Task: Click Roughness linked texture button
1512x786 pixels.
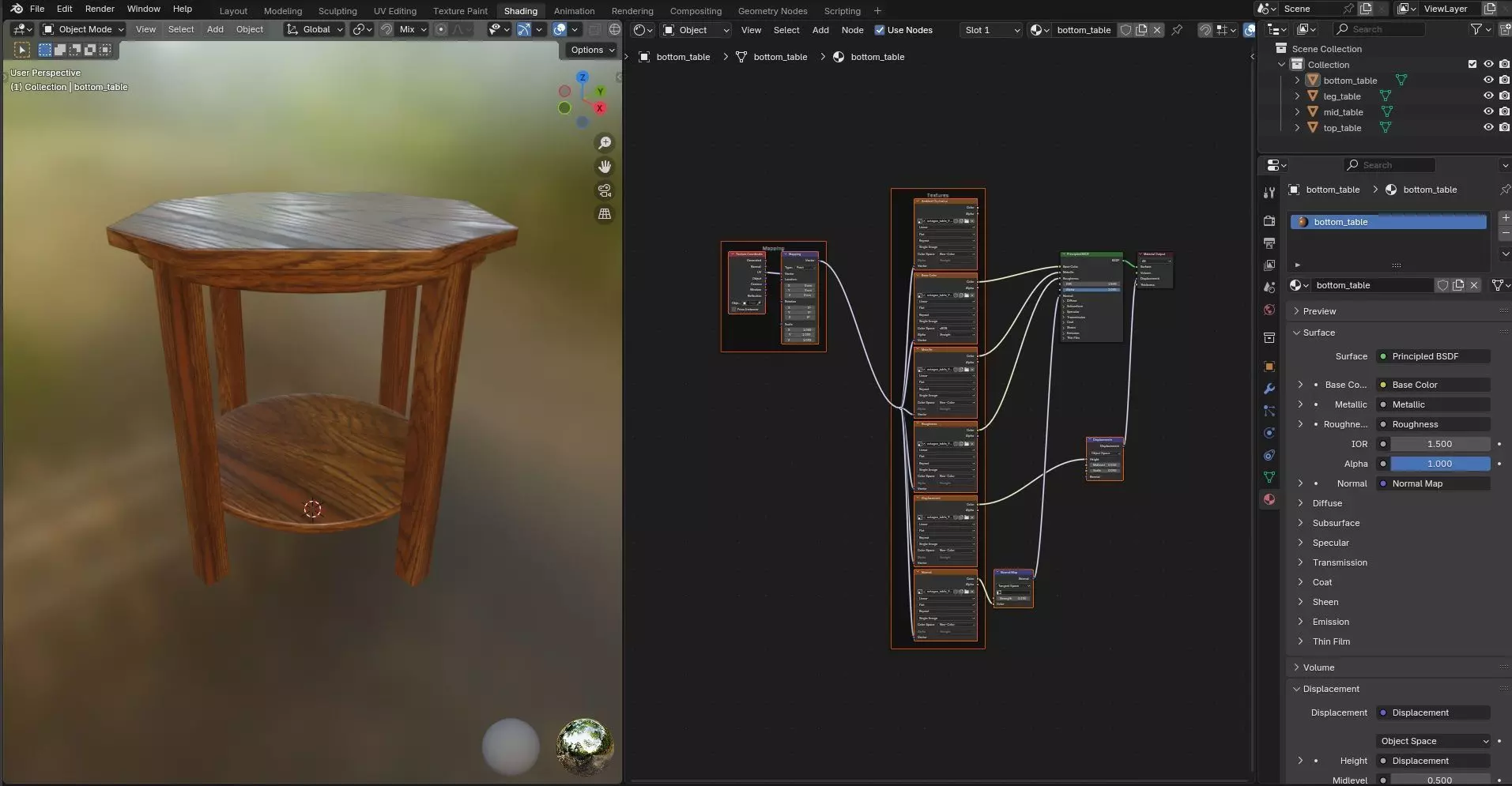Action: click(x=1433, y=424)
